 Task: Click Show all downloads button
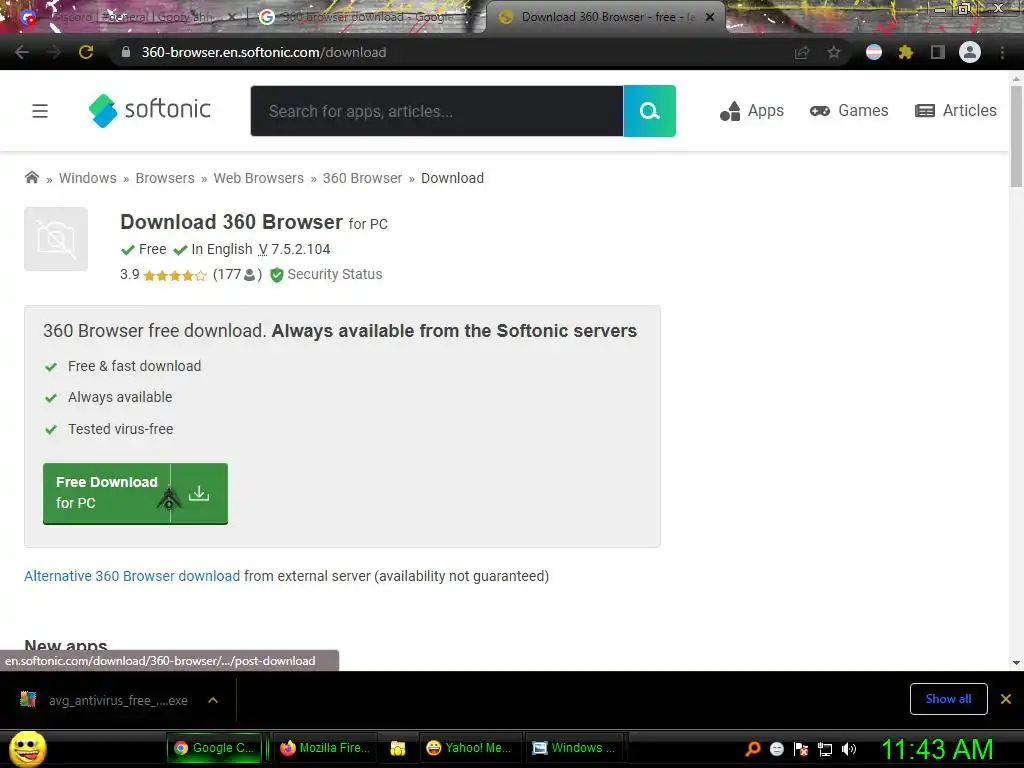(948, 699)
